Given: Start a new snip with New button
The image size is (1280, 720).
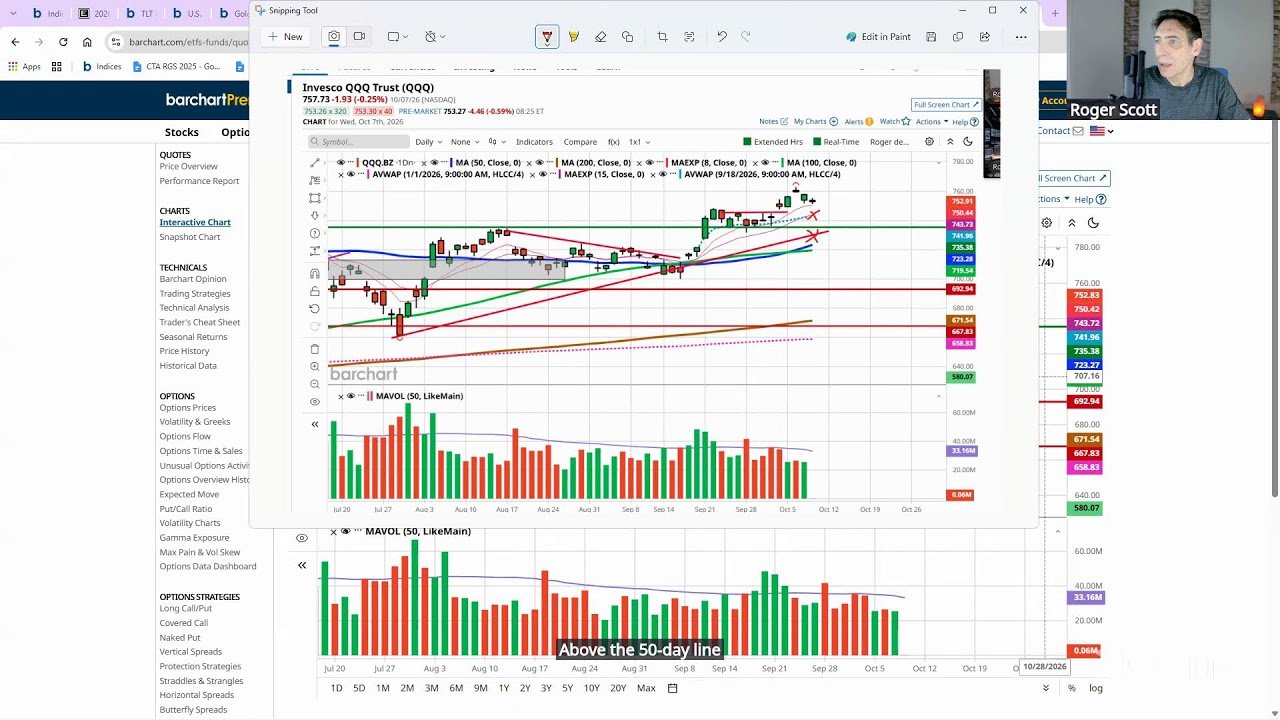Looking at the screenshot, I should pos(285,37).
